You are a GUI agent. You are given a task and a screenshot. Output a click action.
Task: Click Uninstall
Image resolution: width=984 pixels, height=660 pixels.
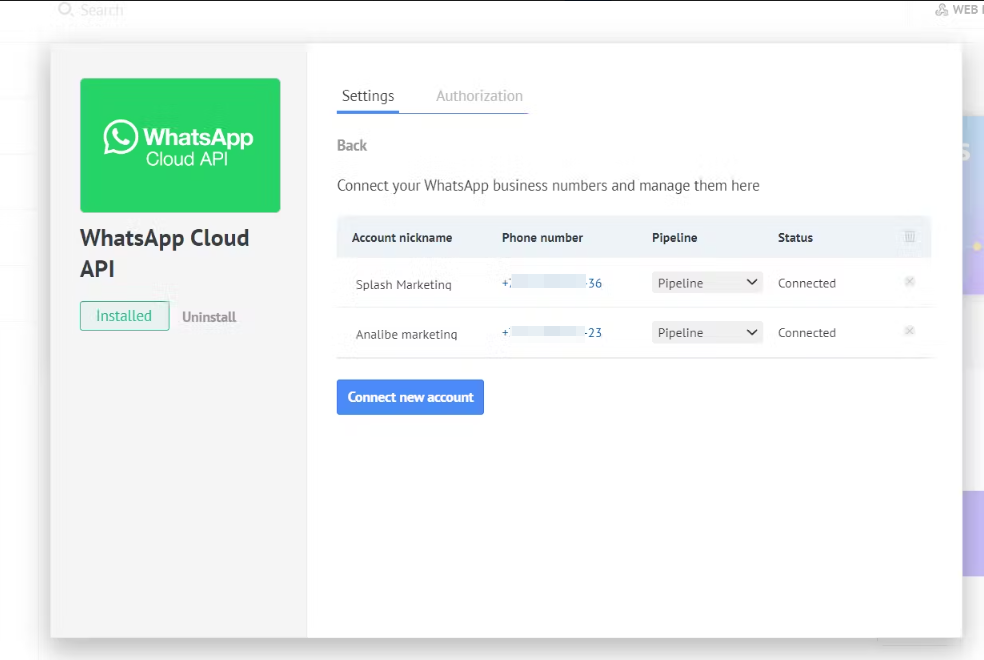click(x=209, y=317)
